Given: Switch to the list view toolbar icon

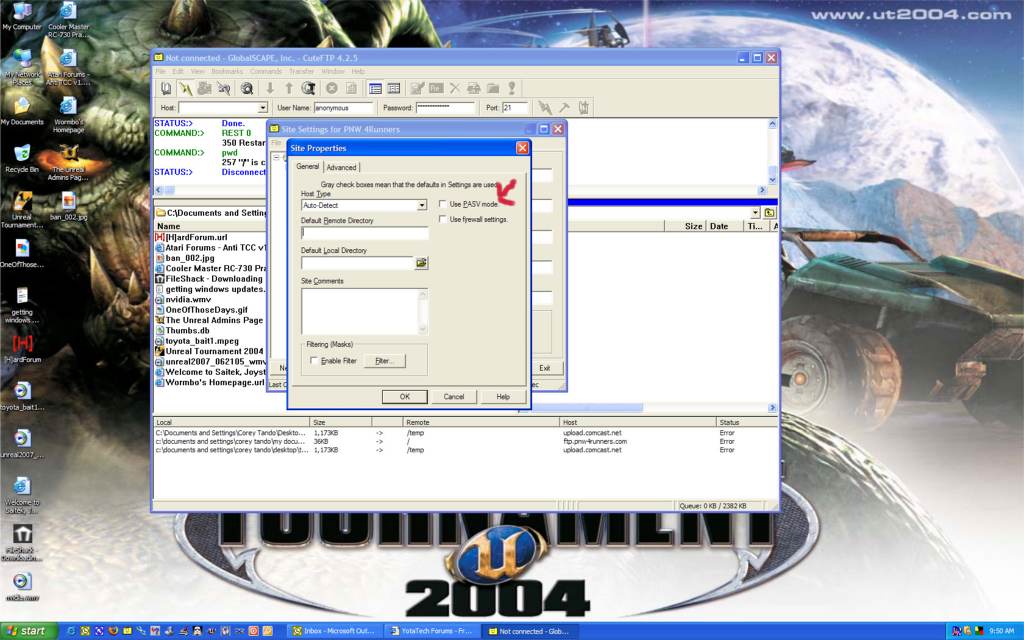Looking at the screenshot, I should [376, 88].
